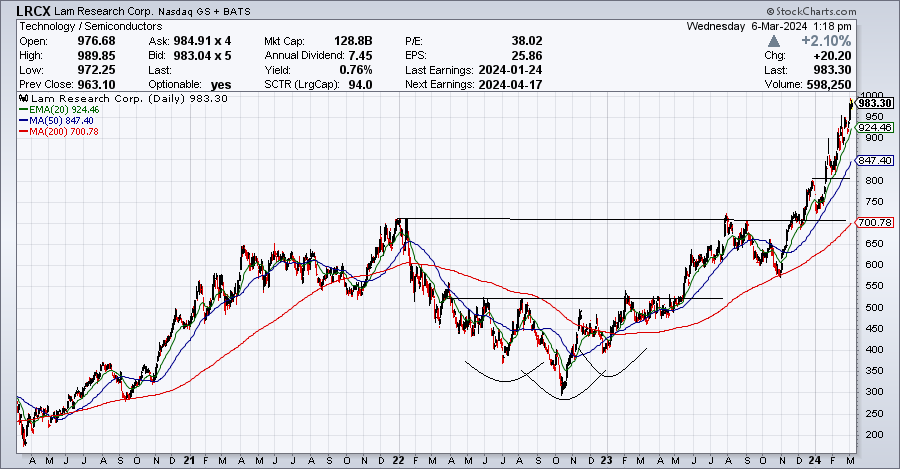
Task: Select the Mkt Cap value 128.8B
Action: click(x=353, y=41)
